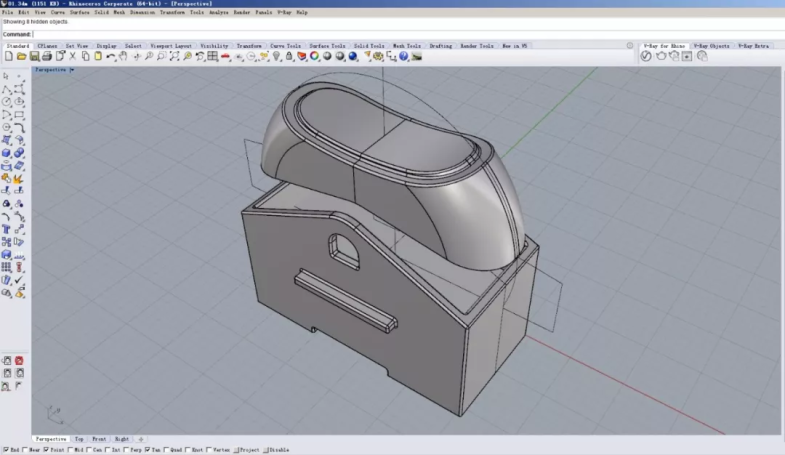Disable the End object snap checkbox

[x=5, y=451]
